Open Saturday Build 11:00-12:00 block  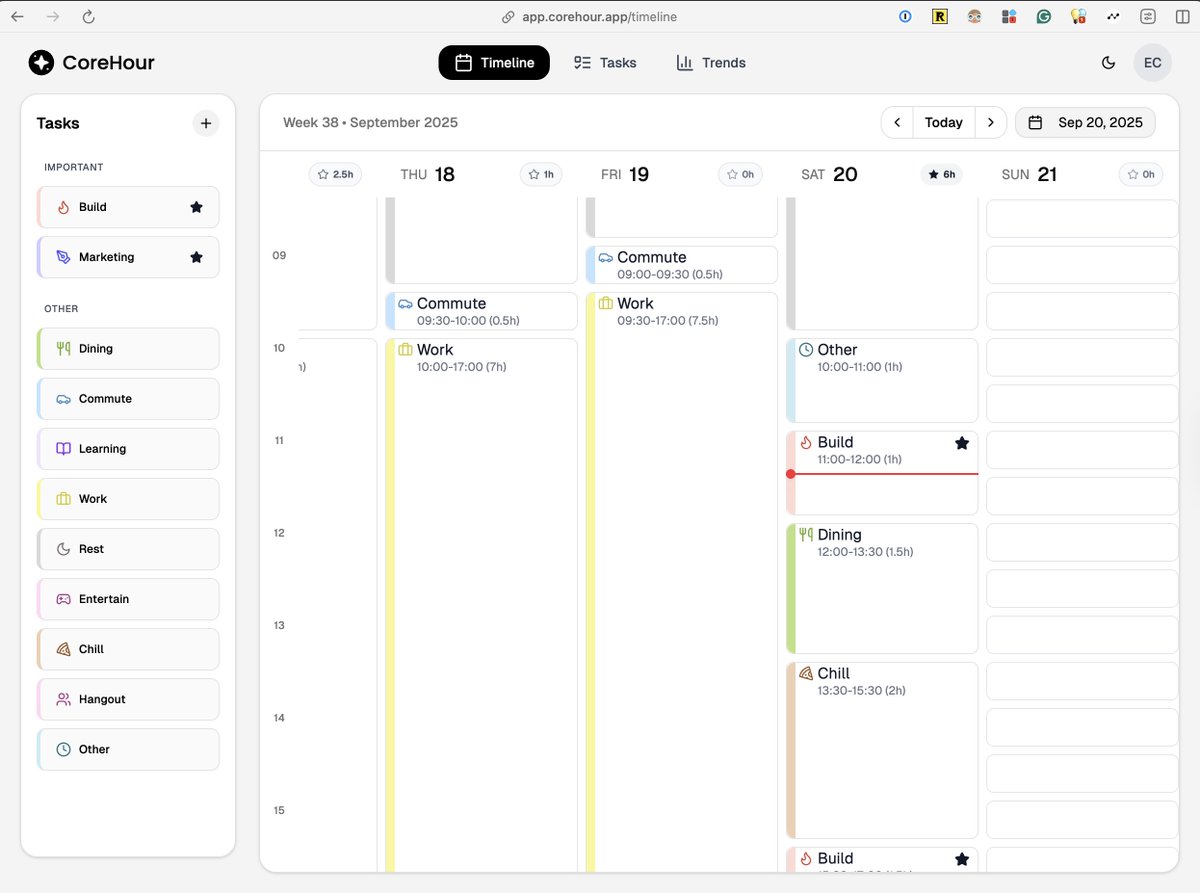point(881,473)
